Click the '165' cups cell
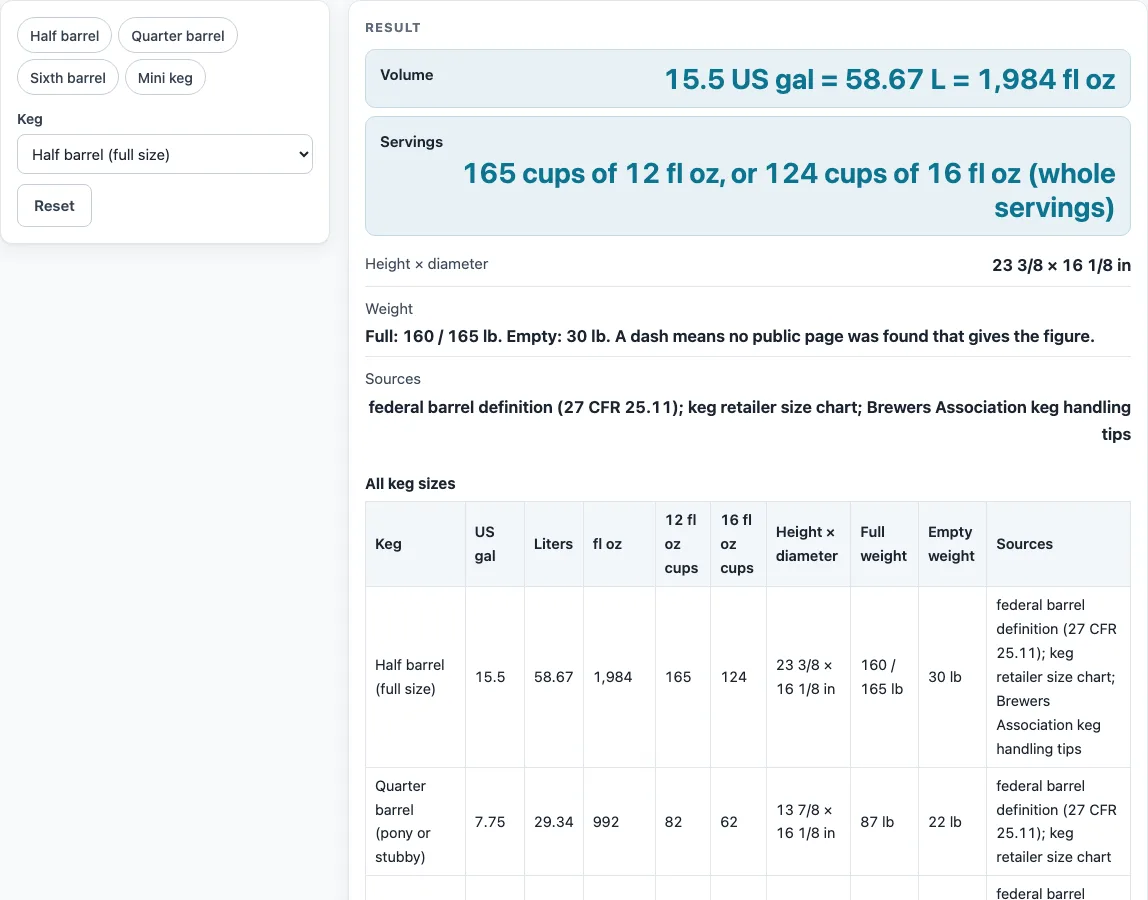The height and width of the screenshot is (900, 1148). [x=682, y=677]
